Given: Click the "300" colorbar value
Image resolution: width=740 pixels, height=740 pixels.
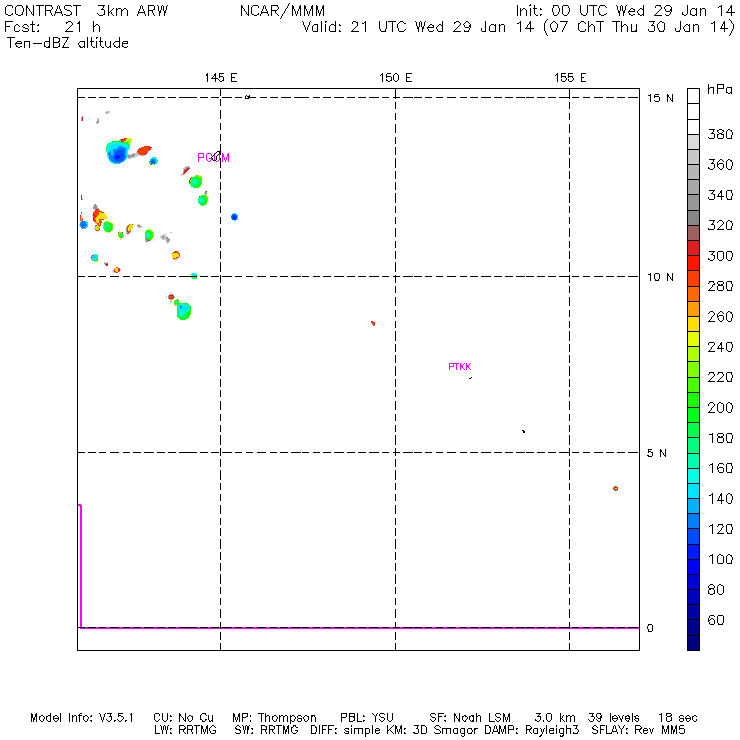Looking at the screenshot, I should (720, 256).
